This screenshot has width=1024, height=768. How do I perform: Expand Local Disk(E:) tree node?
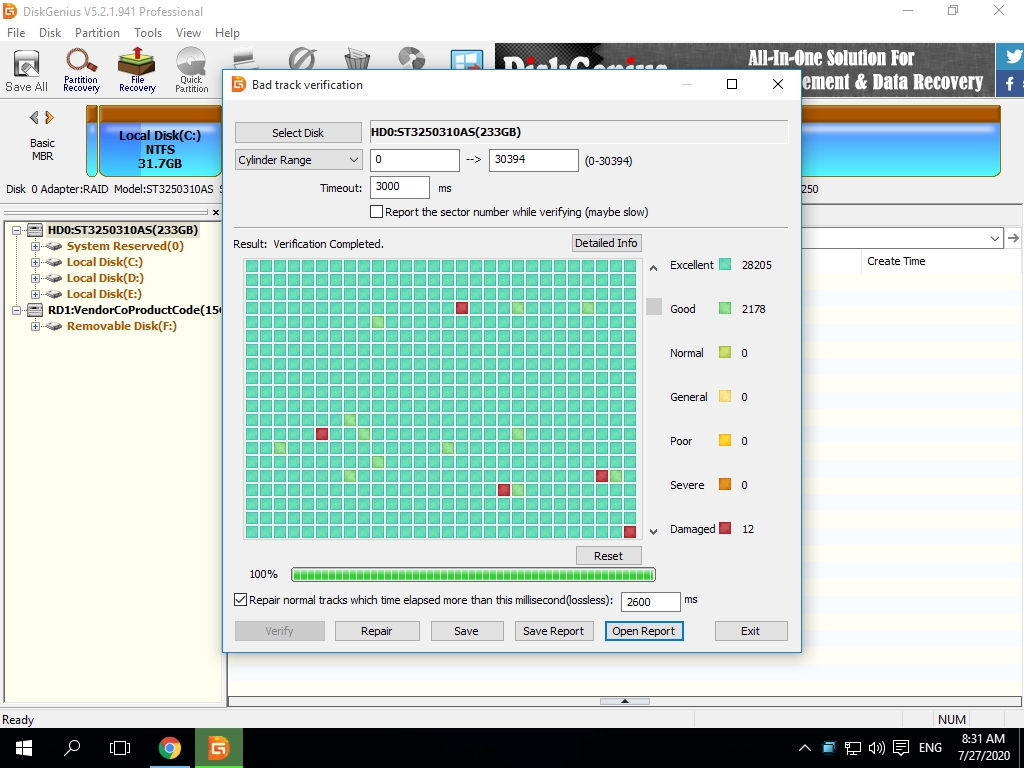[x=35, y=294]
